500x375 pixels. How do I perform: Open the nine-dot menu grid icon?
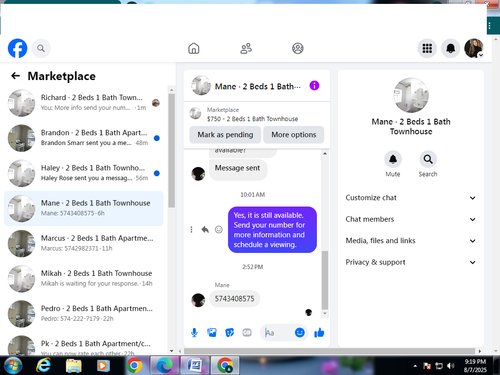click(427, 48)
